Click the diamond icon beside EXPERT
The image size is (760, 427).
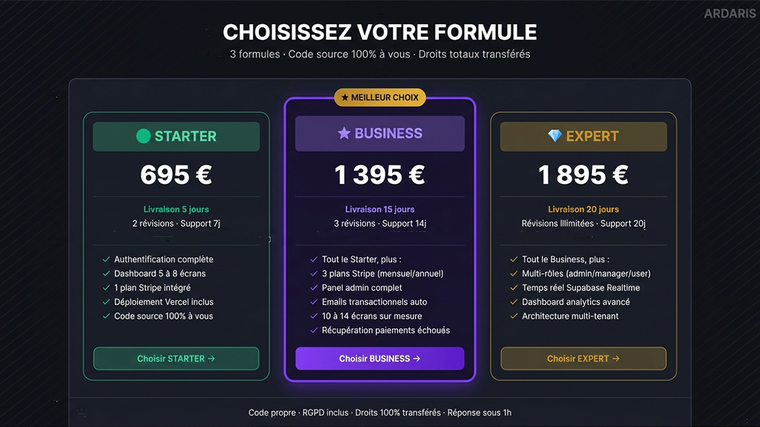[x=555, y=136]
